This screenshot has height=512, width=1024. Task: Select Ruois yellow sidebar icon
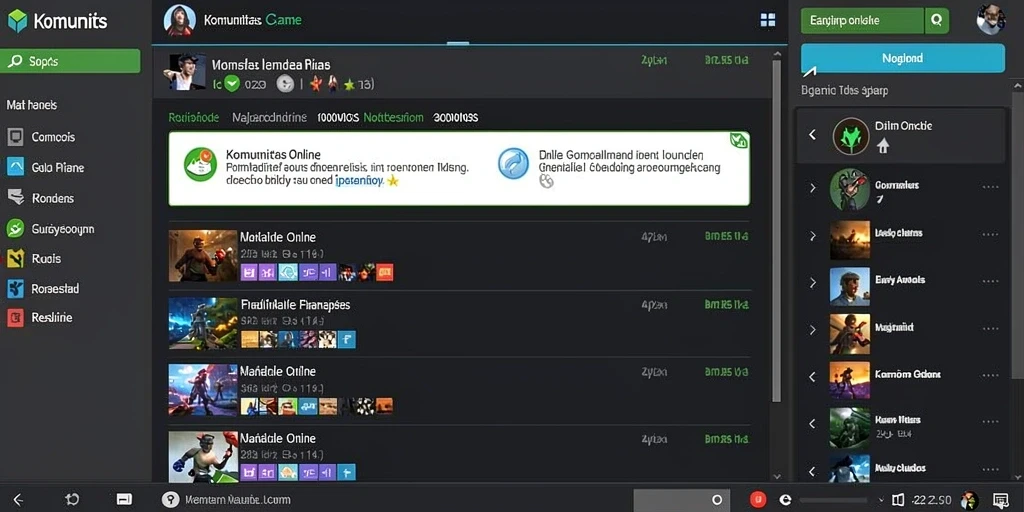15,259
